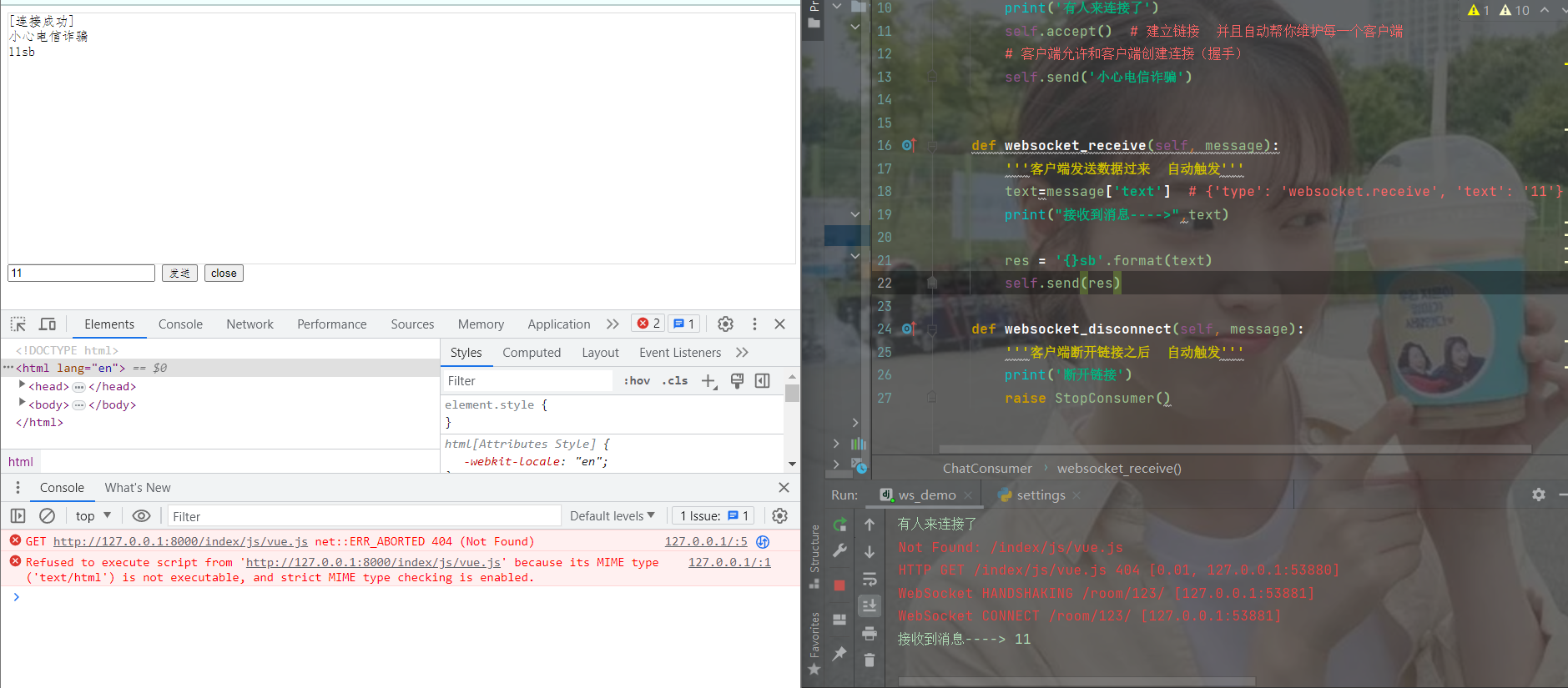1568x688 pixels.
Task: Rerun ws_demo in PyCharm Run panel
Action: pyautogui.click(x=839, y=525)
